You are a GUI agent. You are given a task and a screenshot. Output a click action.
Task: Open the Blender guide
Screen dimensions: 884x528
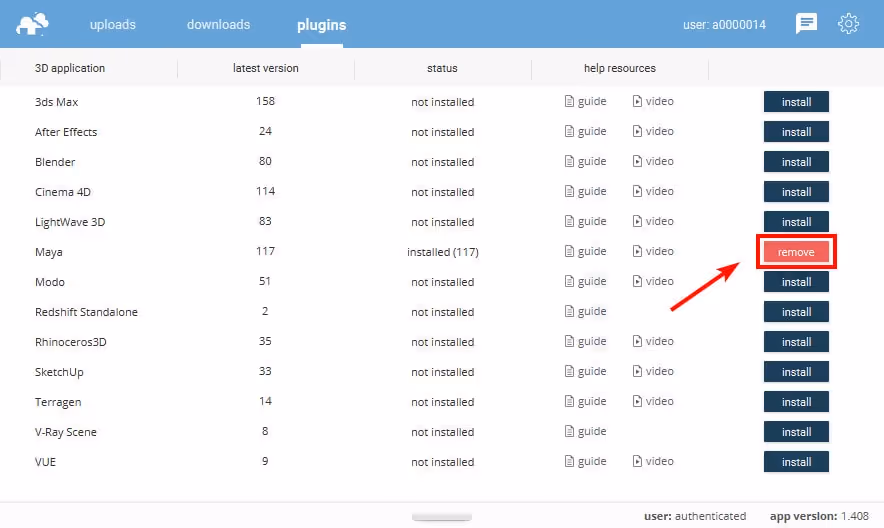[585, 161]
